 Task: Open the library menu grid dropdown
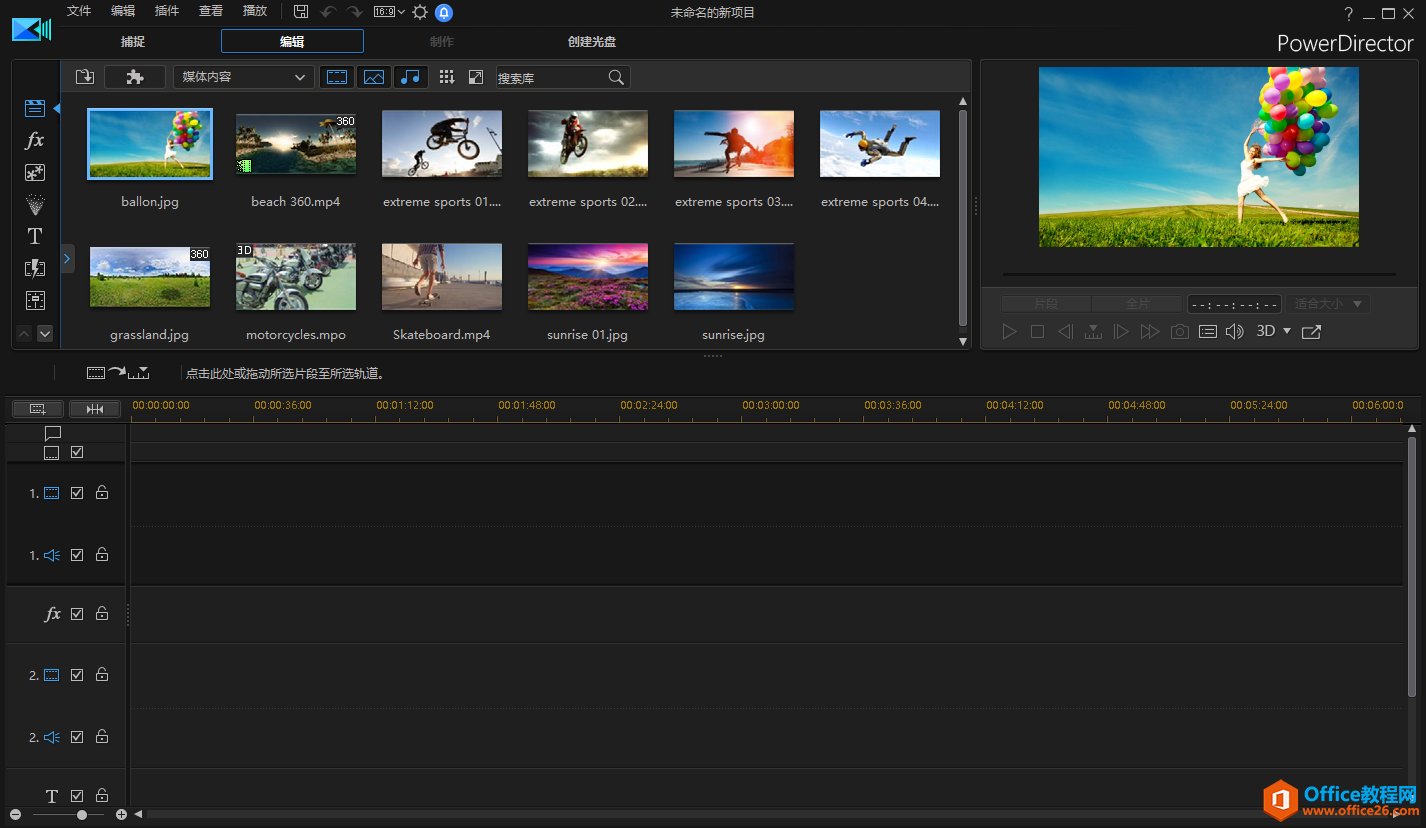447,77
